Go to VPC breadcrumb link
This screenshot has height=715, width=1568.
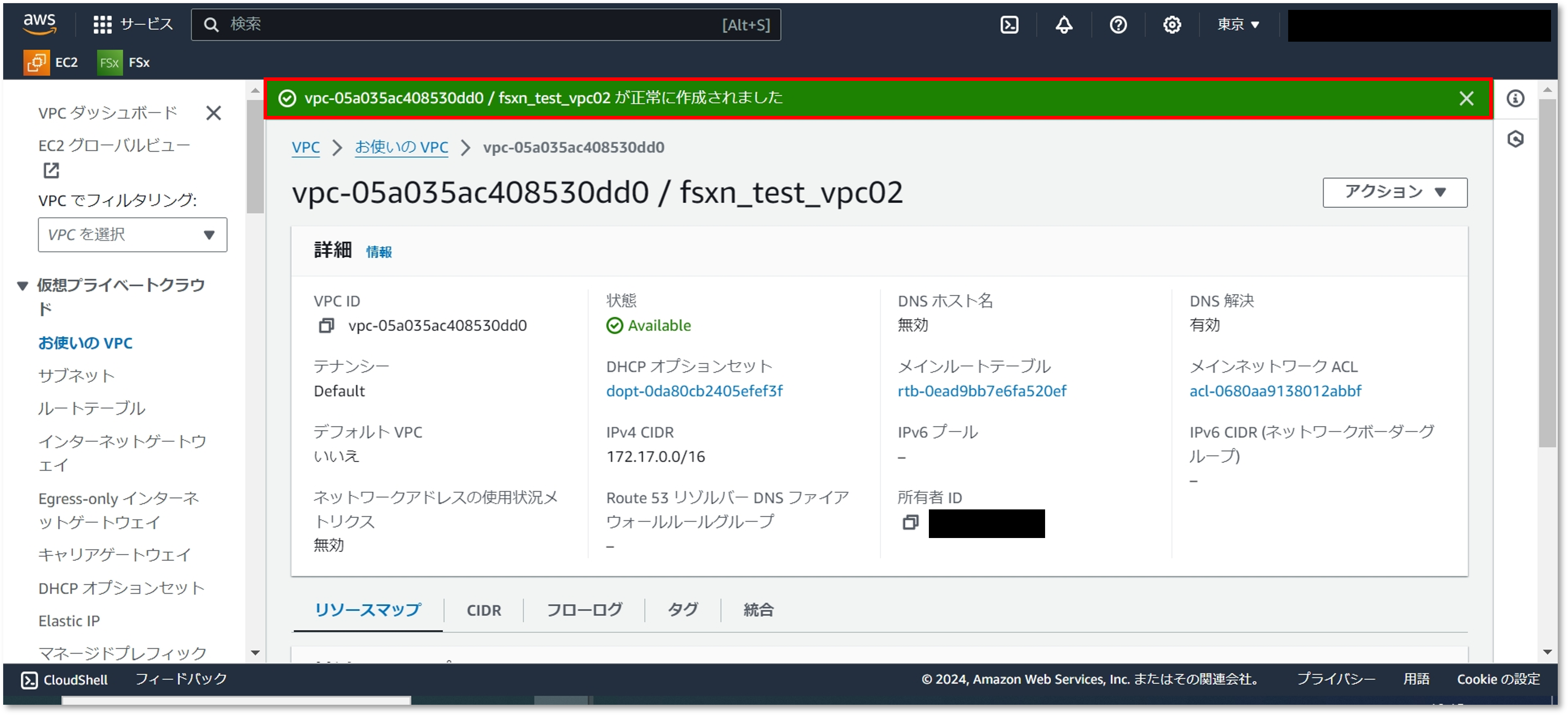[306, 147]
